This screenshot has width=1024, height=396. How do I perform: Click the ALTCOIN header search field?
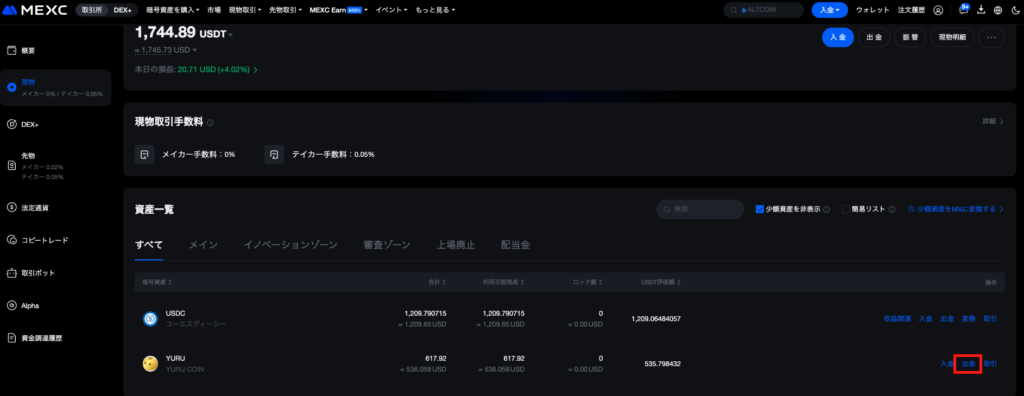763,10
